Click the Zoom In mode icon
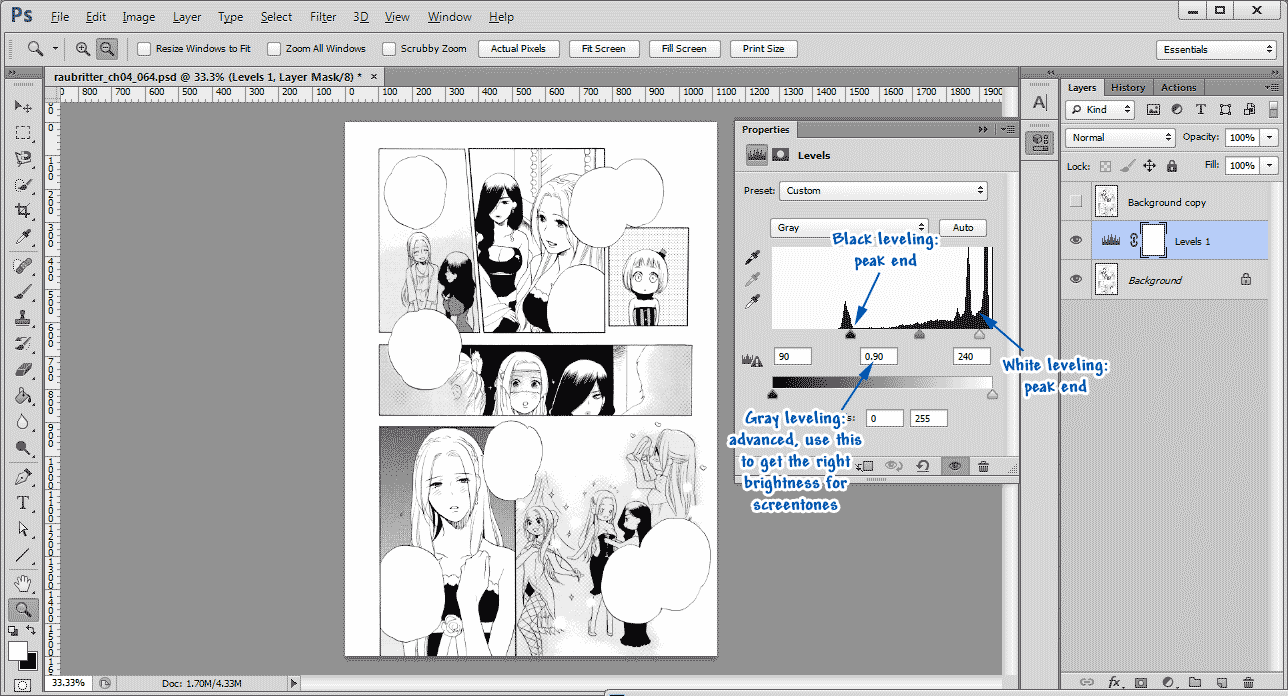Image resolution: width=1288 pixels, height=696 pixels. click(x=83, y=48)
